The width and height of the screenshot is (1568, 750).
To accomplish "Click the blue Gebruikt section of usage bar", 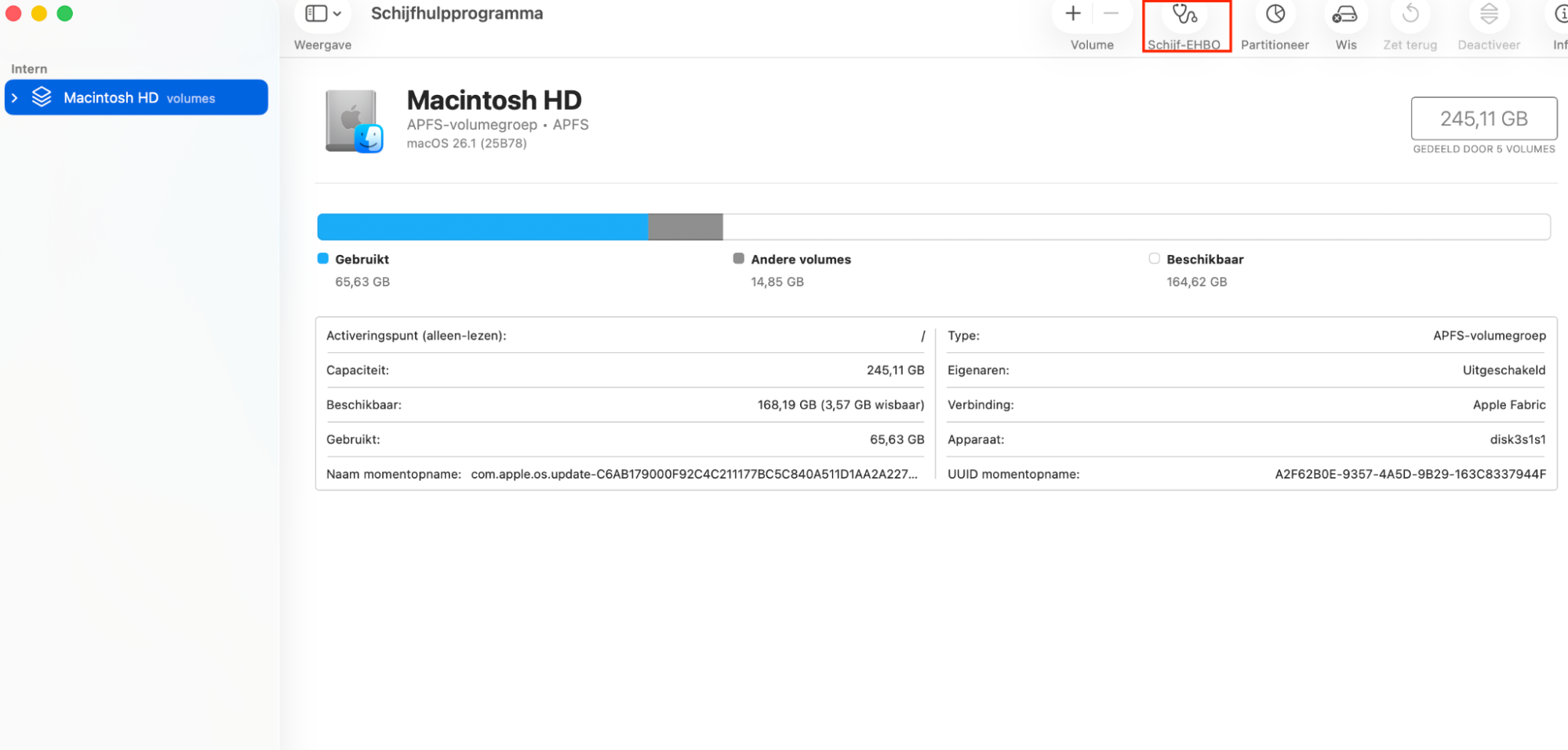I will point(482,227).
